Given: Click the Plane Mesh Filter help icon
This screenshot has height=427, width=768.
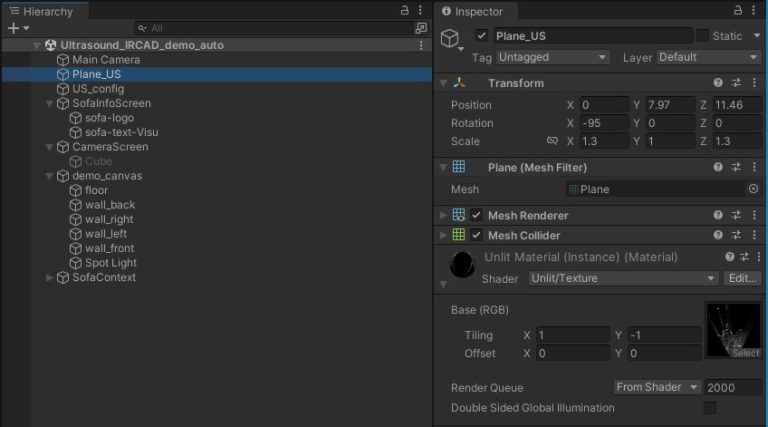Looking at the screenshot, I should 718,167.
